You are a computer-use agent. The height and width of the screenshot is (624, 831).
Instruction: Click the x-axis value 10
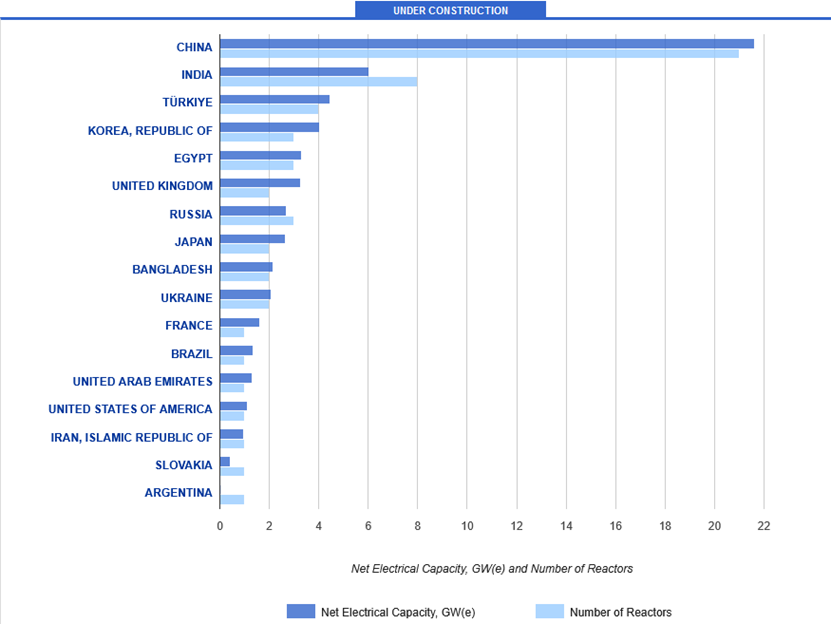point(467,525)
